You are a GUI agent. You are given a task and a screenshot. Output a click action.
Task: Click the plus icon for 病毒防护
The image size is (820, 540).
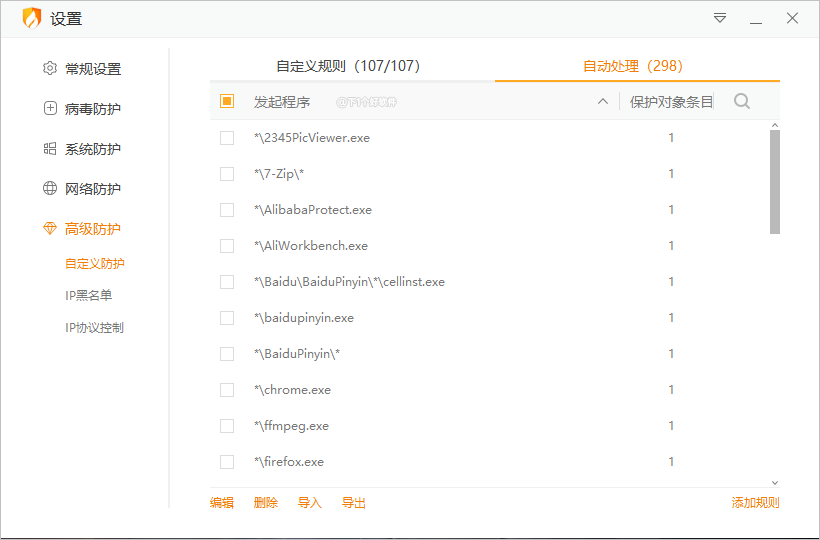(50, 108)
